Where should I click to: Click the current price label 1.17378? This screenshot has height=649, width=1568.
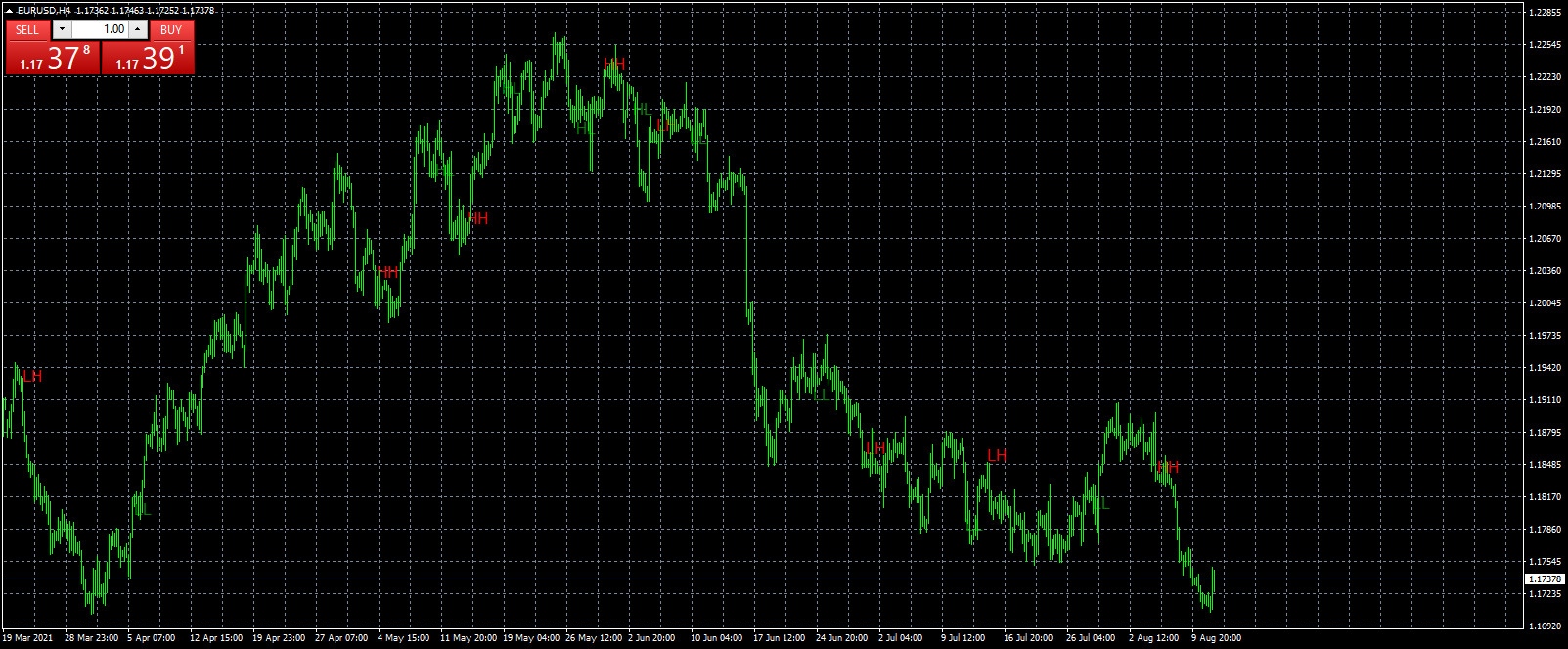coord(1545,579)
